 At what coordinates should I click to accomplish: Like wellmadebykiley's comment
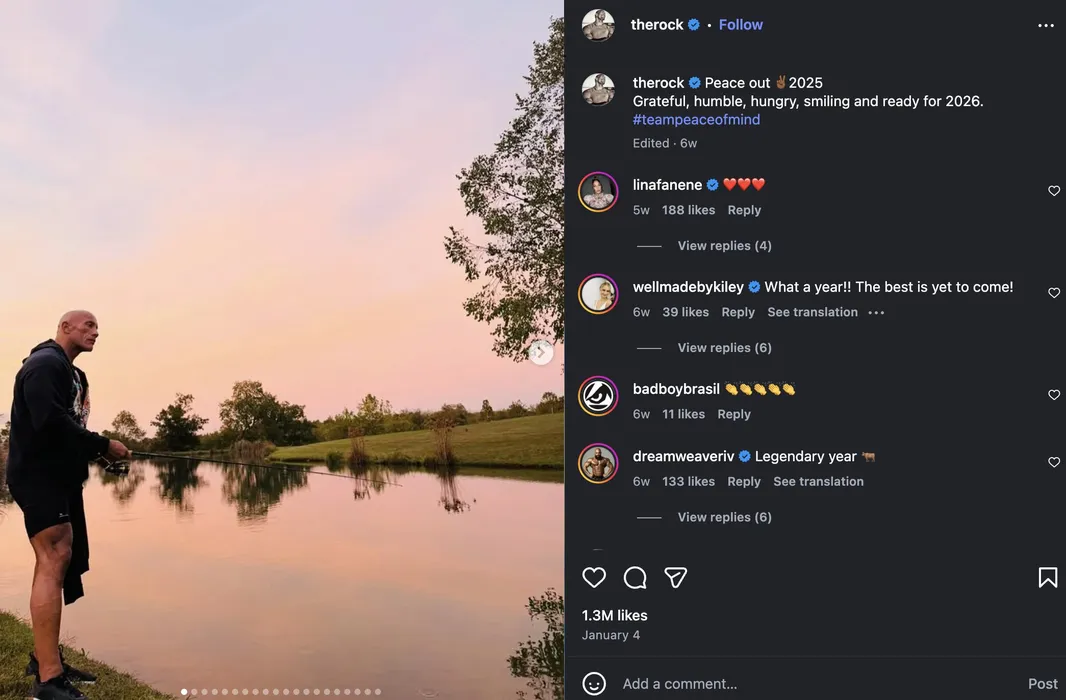[x=1053, y=293]
